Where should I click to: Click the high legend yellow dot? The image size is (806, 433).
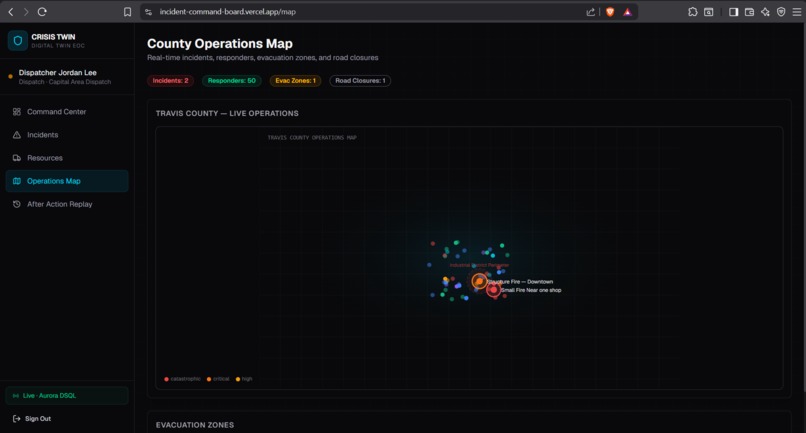(237, 379)
